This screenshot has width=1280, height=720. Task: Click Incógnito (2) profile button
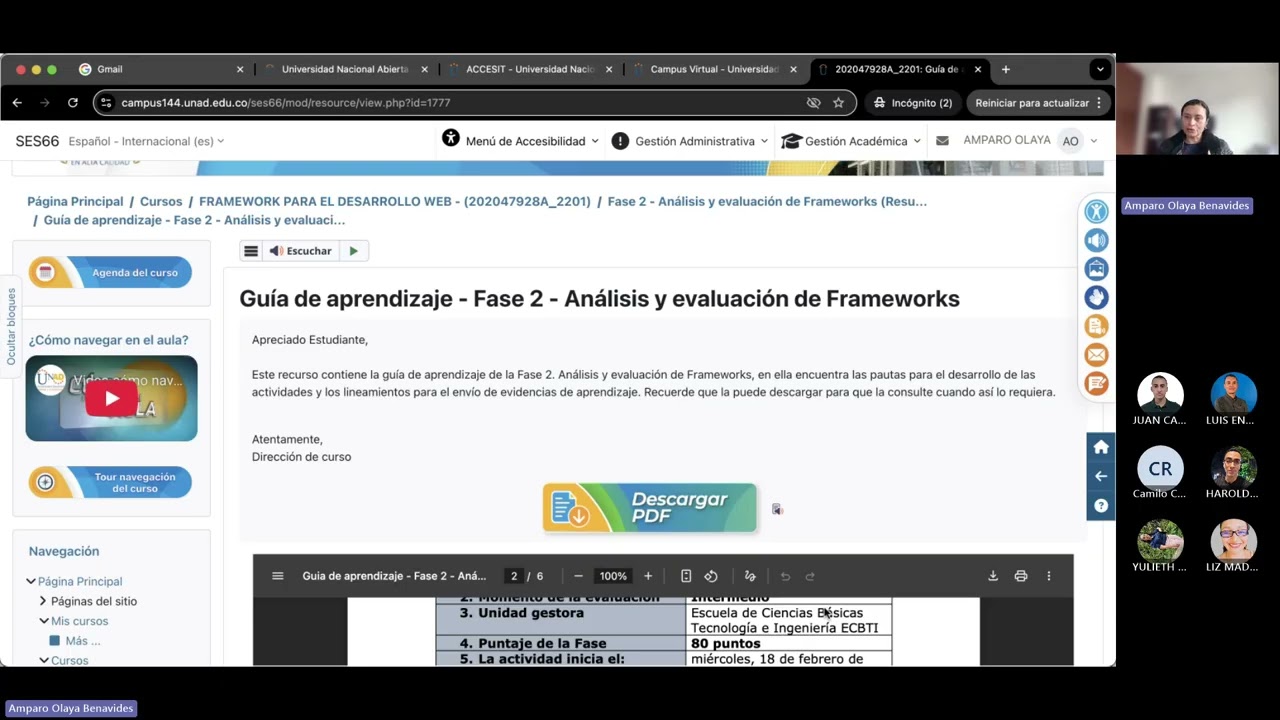(x=911, y=102)
